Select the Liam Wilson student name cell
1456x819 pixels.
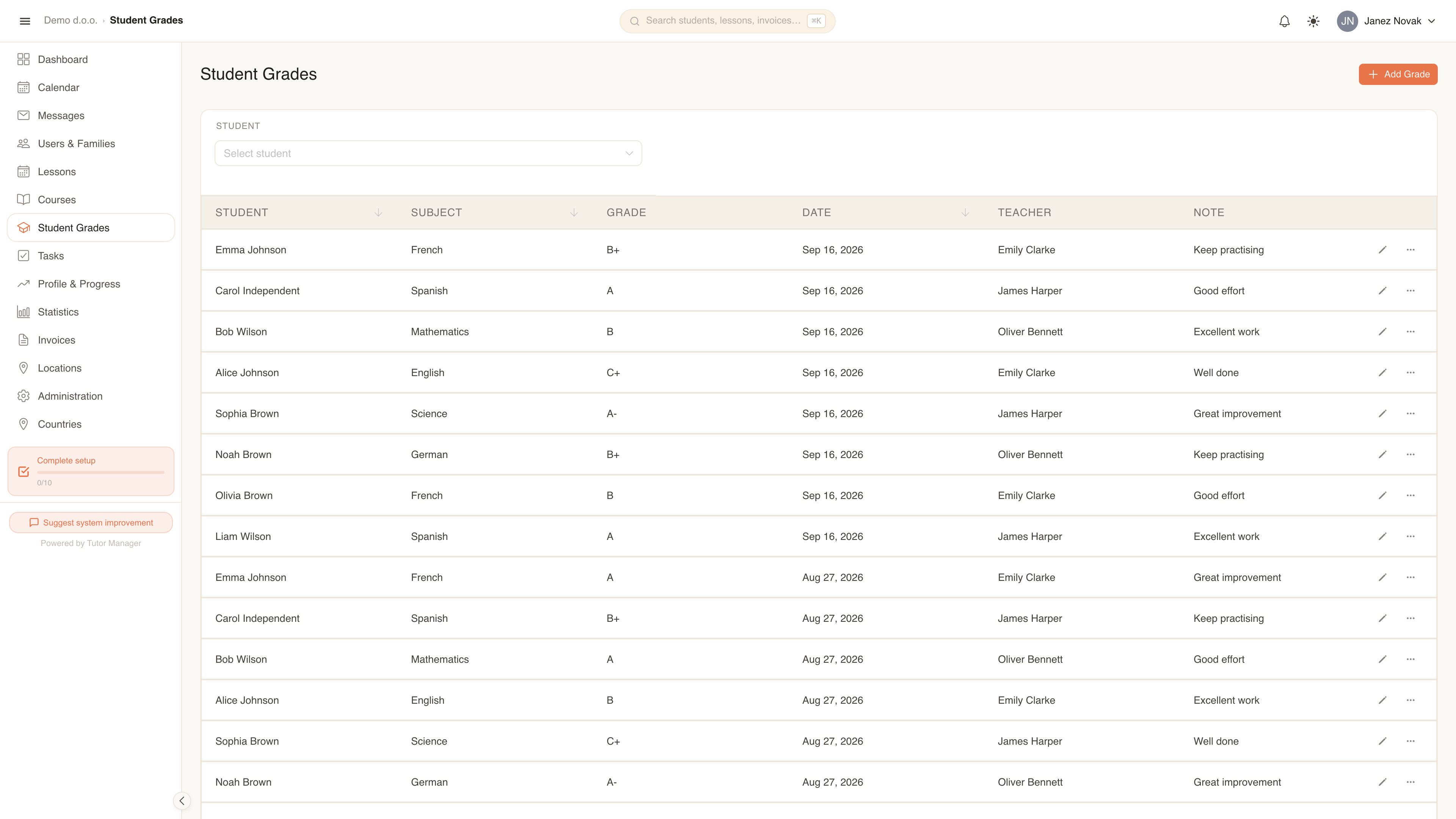(x=243, y=537)
